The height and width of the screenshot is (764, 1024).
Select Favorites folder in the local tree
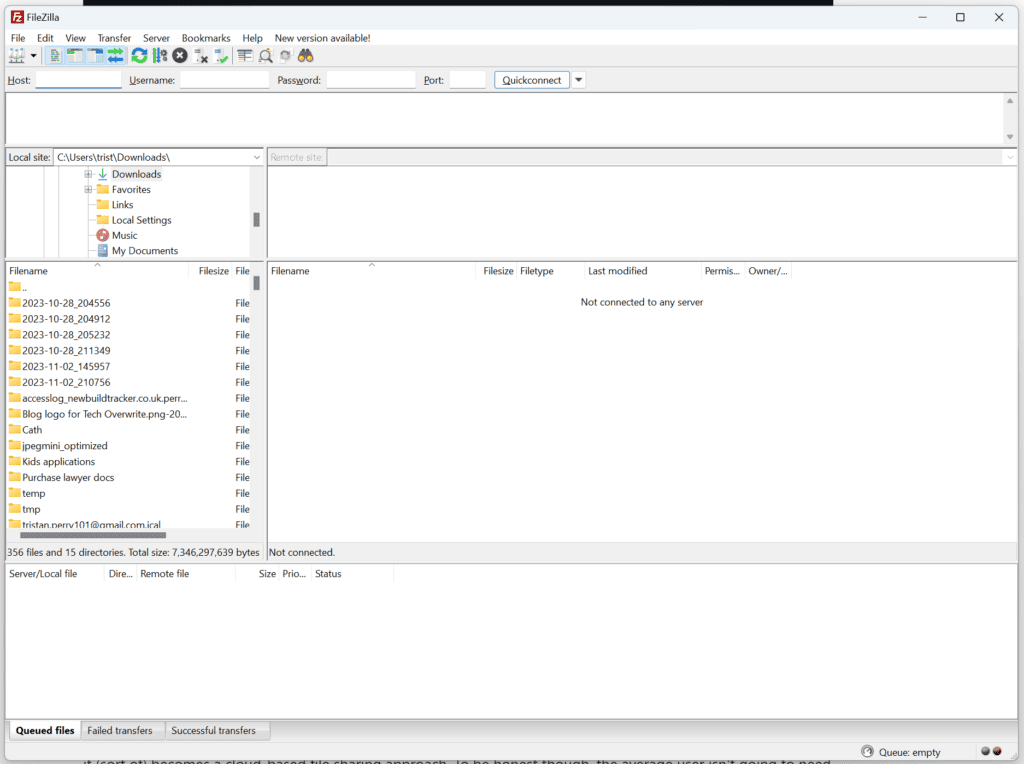[131, 189]
